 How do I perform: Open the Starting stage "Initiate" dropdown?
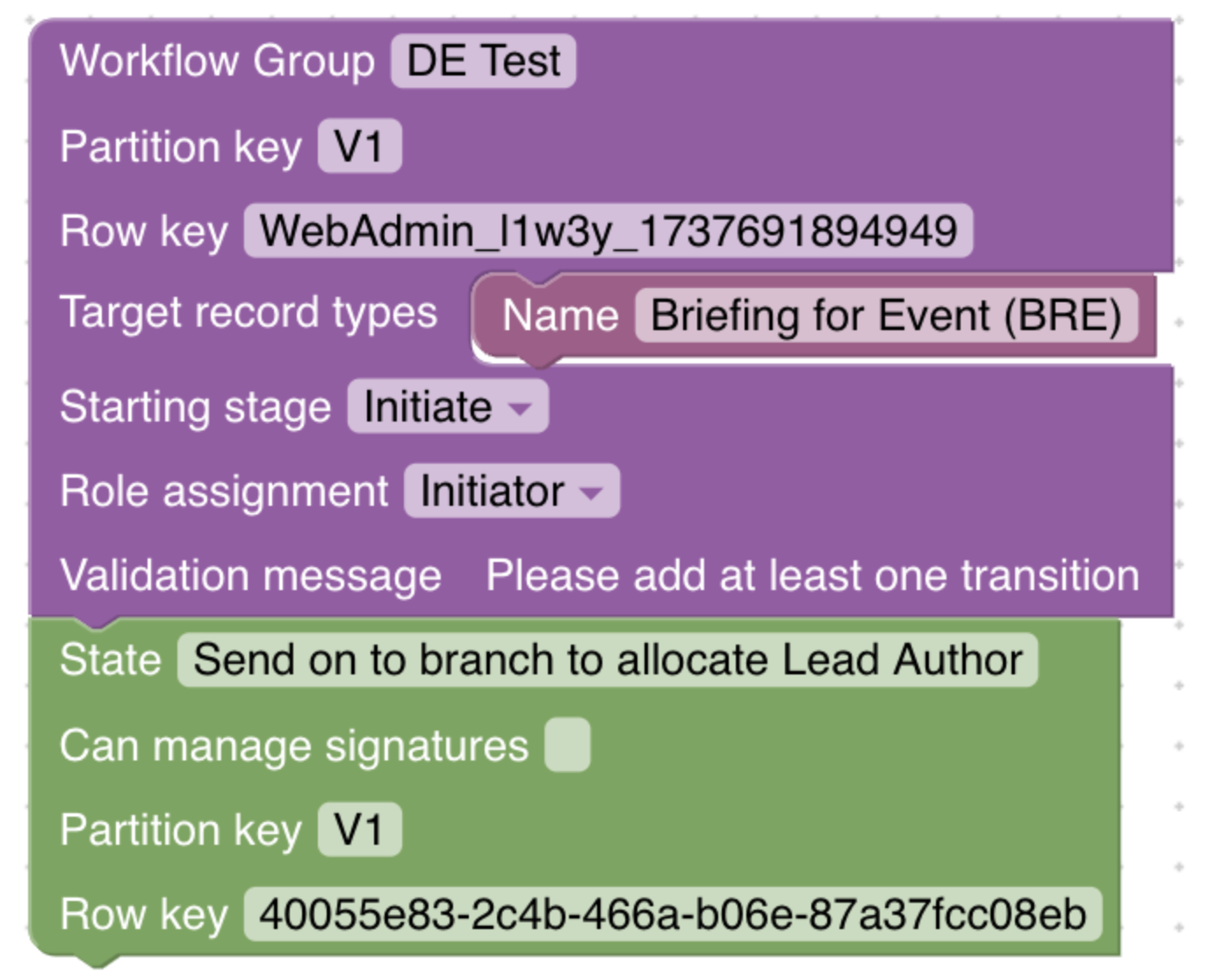point(448,407)
